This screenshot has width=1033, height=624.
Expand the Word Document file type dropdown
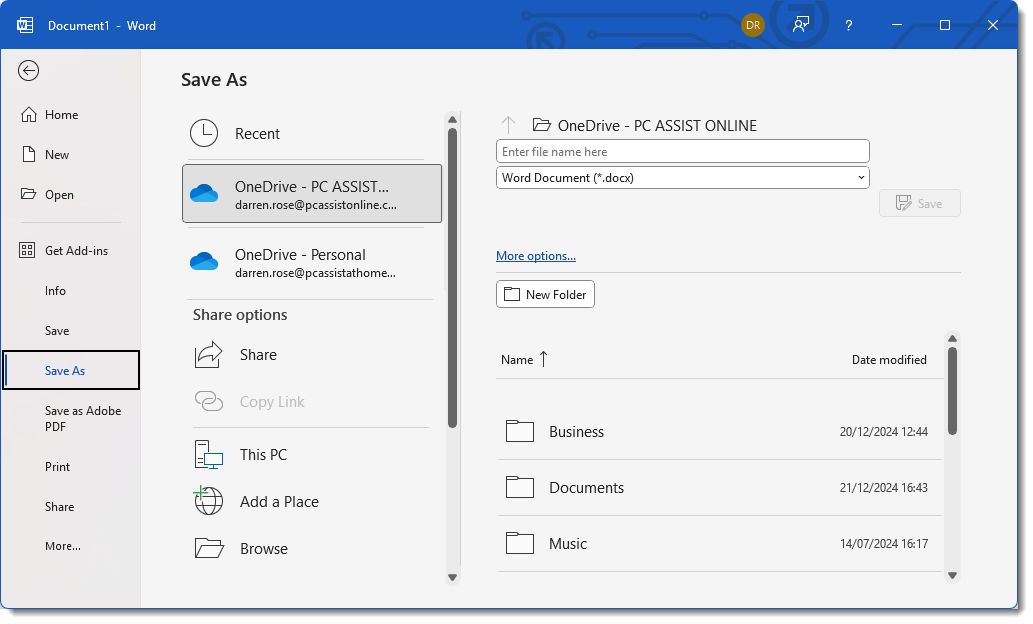683,178
